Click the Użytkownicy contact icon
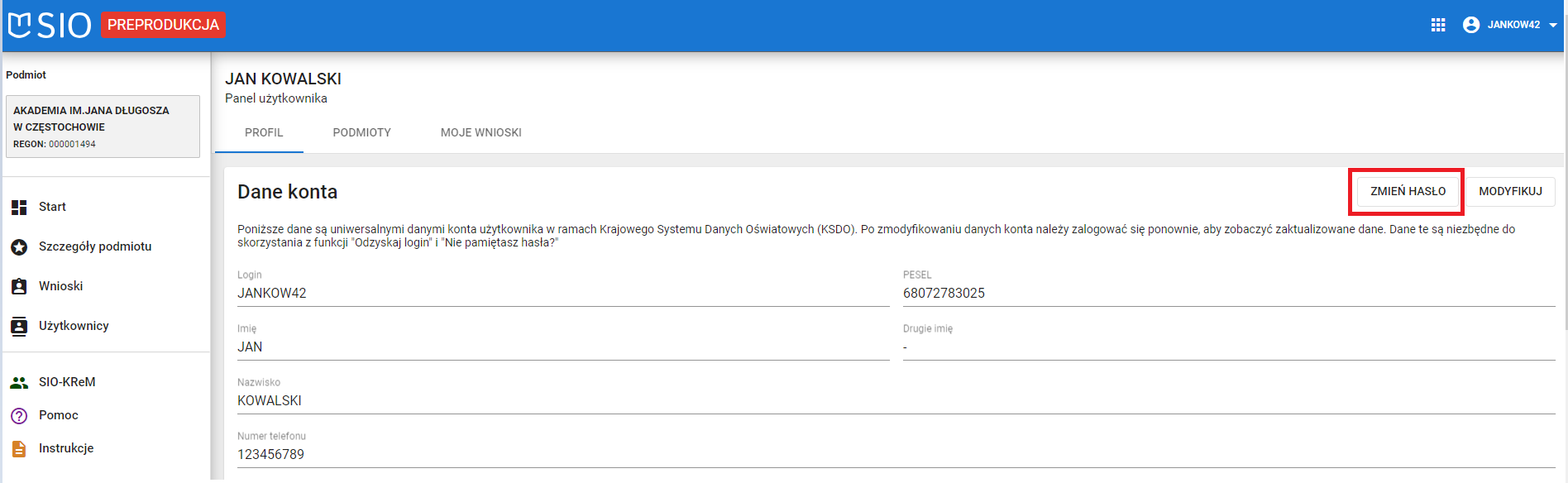This screenshot has width=1568, height=483. 19,326
